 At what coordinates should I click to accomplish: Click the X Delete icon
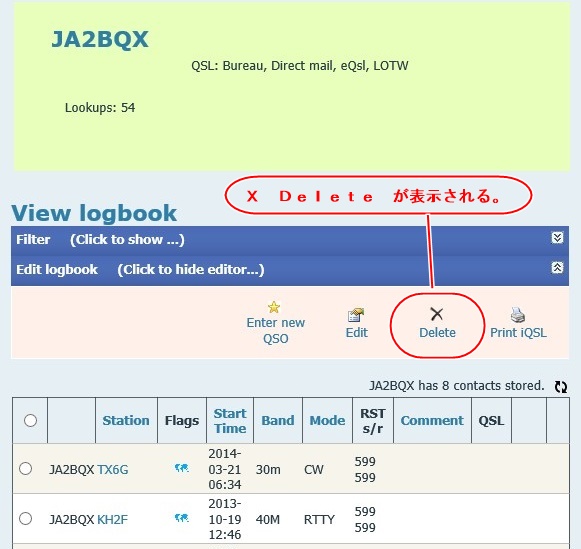click(437, 314)
